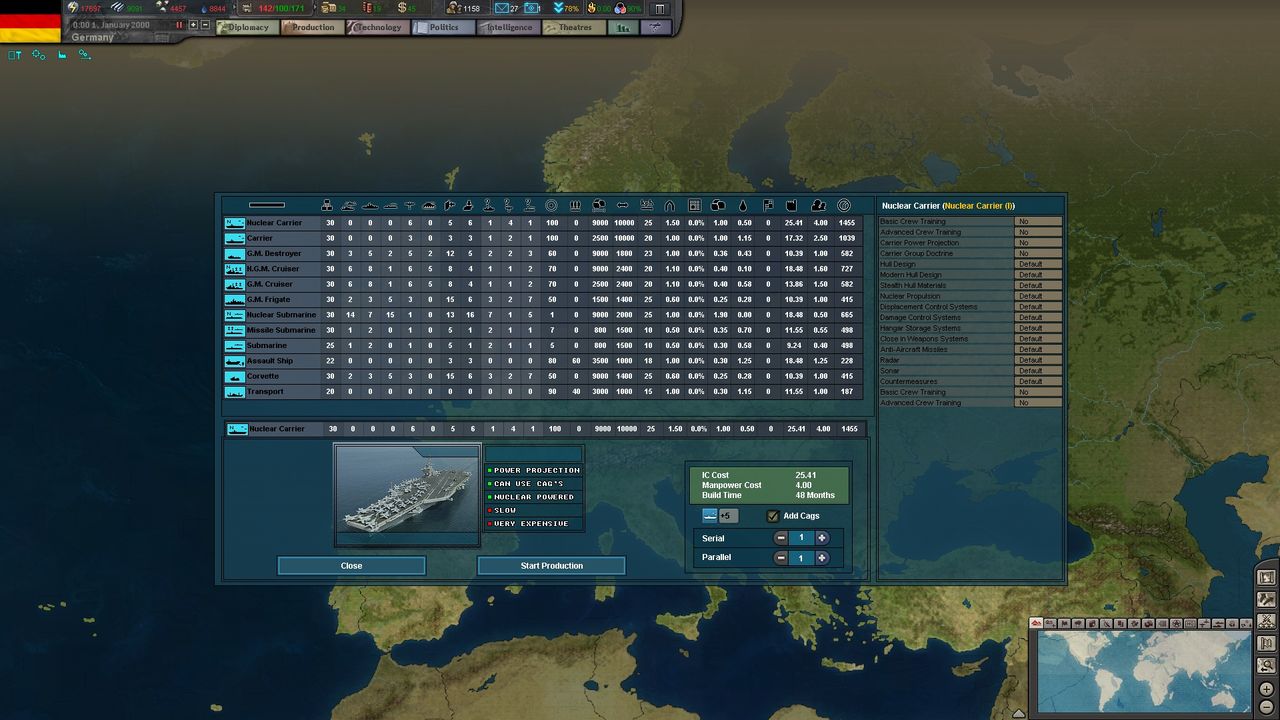Sort ship table by the double-arrow range column

pos(623,205)
